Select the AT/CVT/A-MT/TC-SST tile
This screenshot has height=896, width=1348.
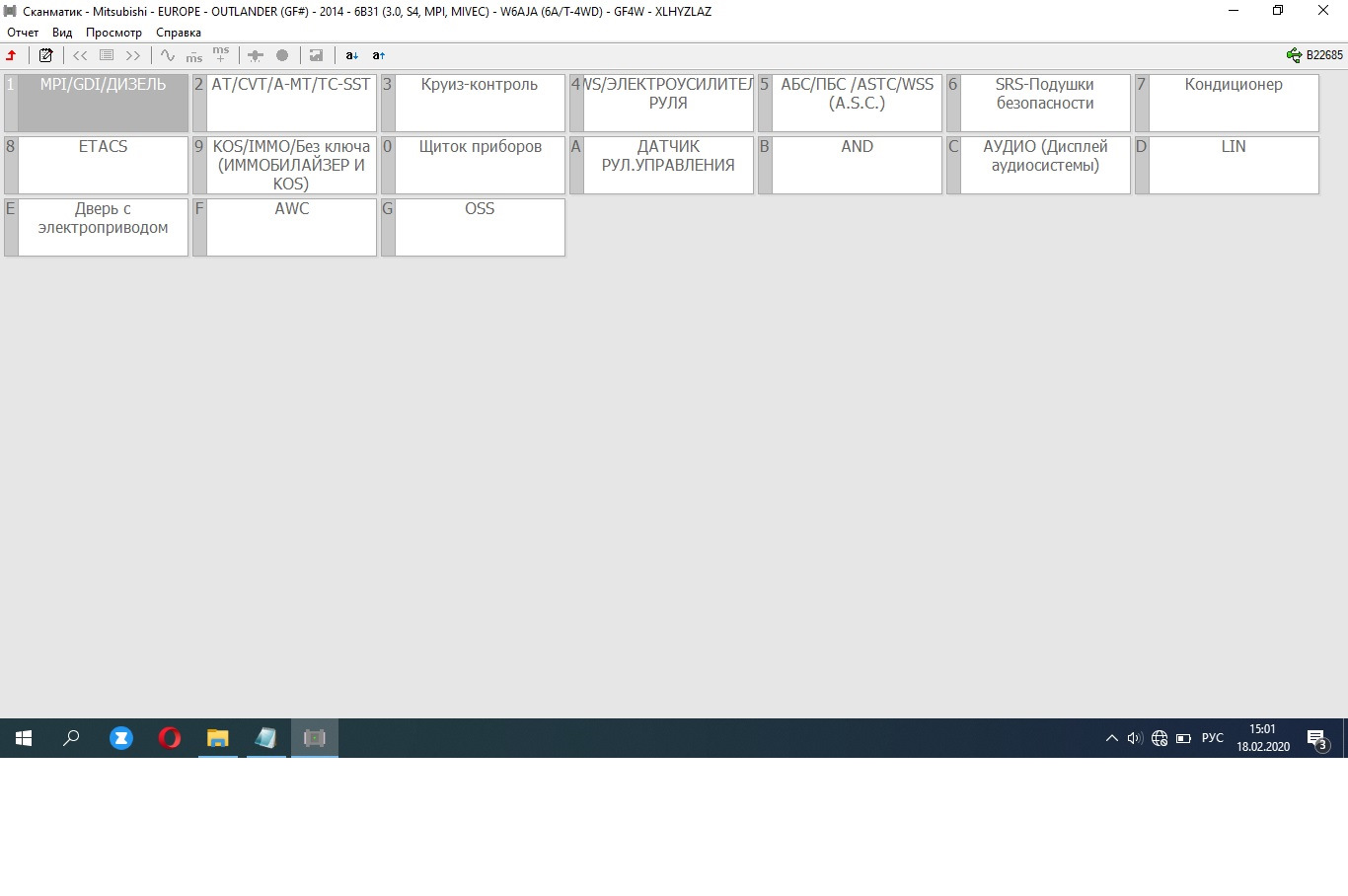pos(285,103)
